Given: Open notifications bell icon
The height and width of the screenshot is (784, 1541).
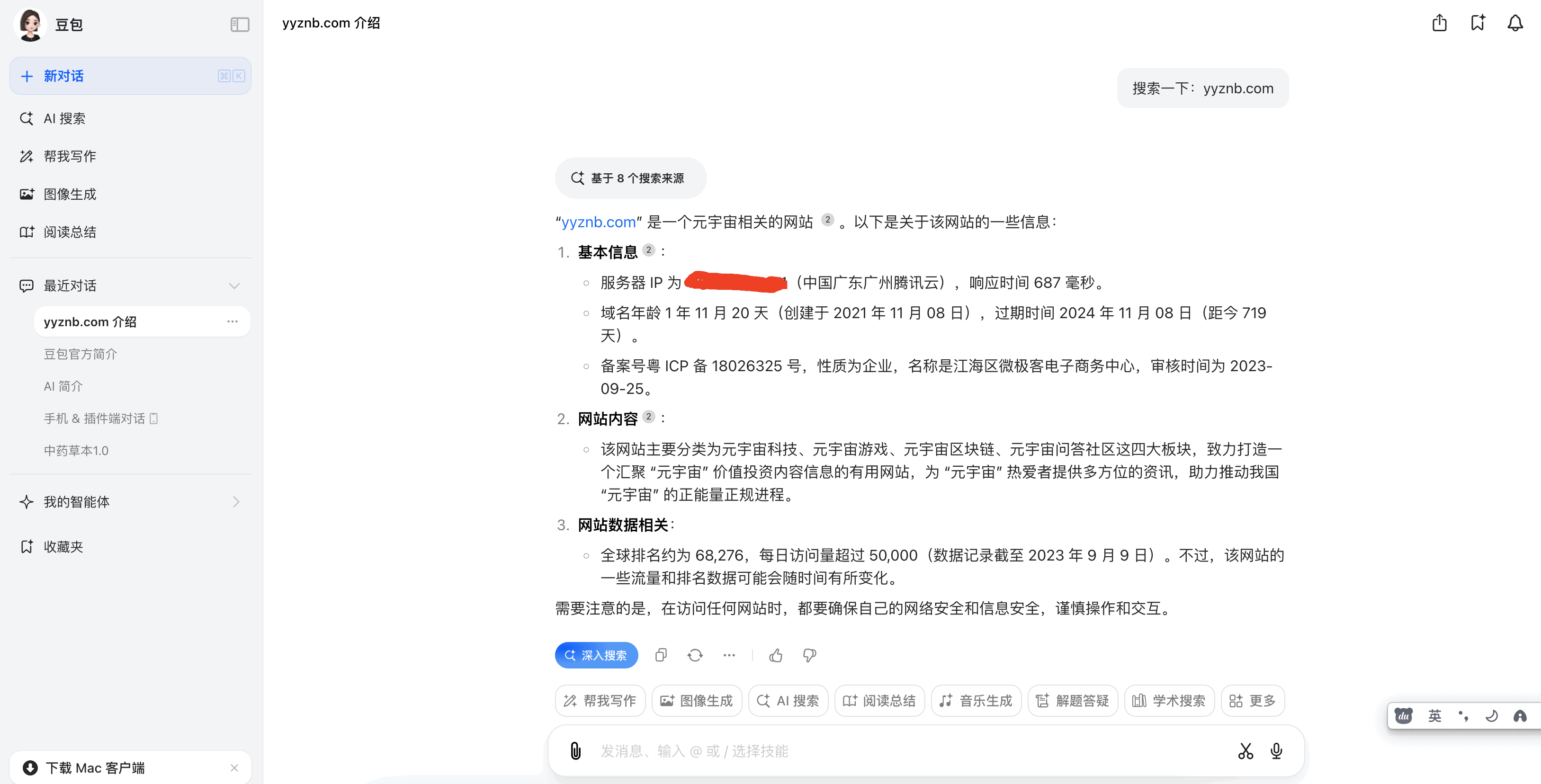Looking at the screenshot, I should point(1514,23).
